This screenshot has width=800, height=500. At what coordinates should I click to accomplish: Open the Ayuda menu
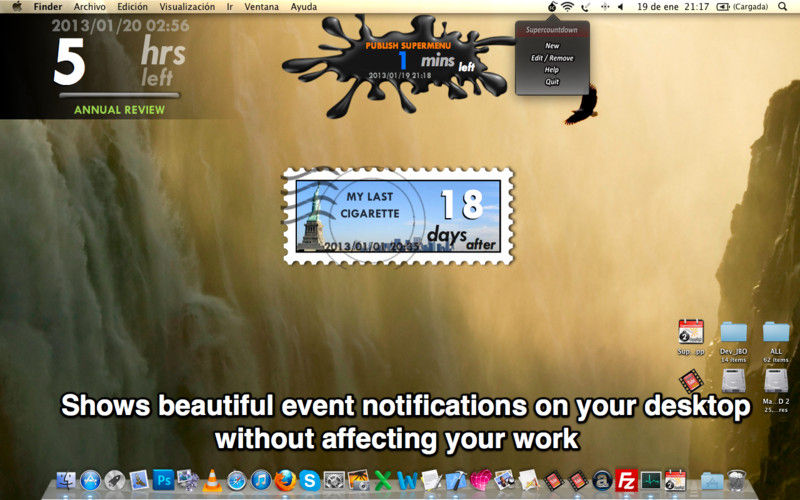[304, 7]
